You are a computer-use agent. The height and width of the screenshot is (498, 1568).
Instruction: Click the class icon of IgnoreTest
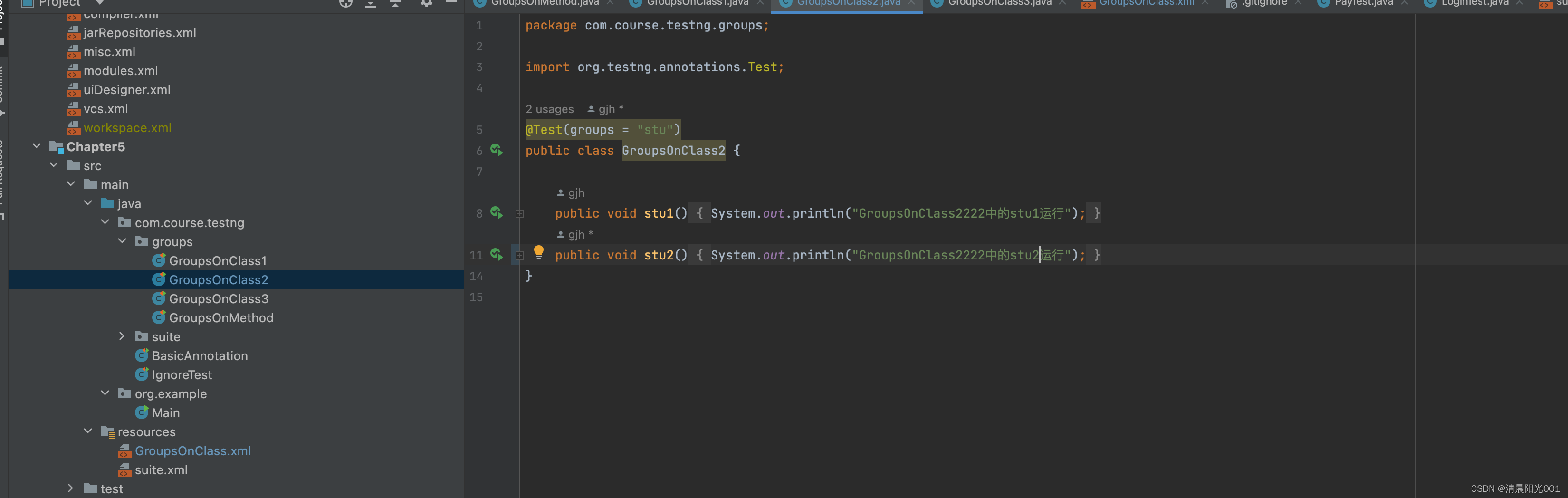tap(142, 374)
